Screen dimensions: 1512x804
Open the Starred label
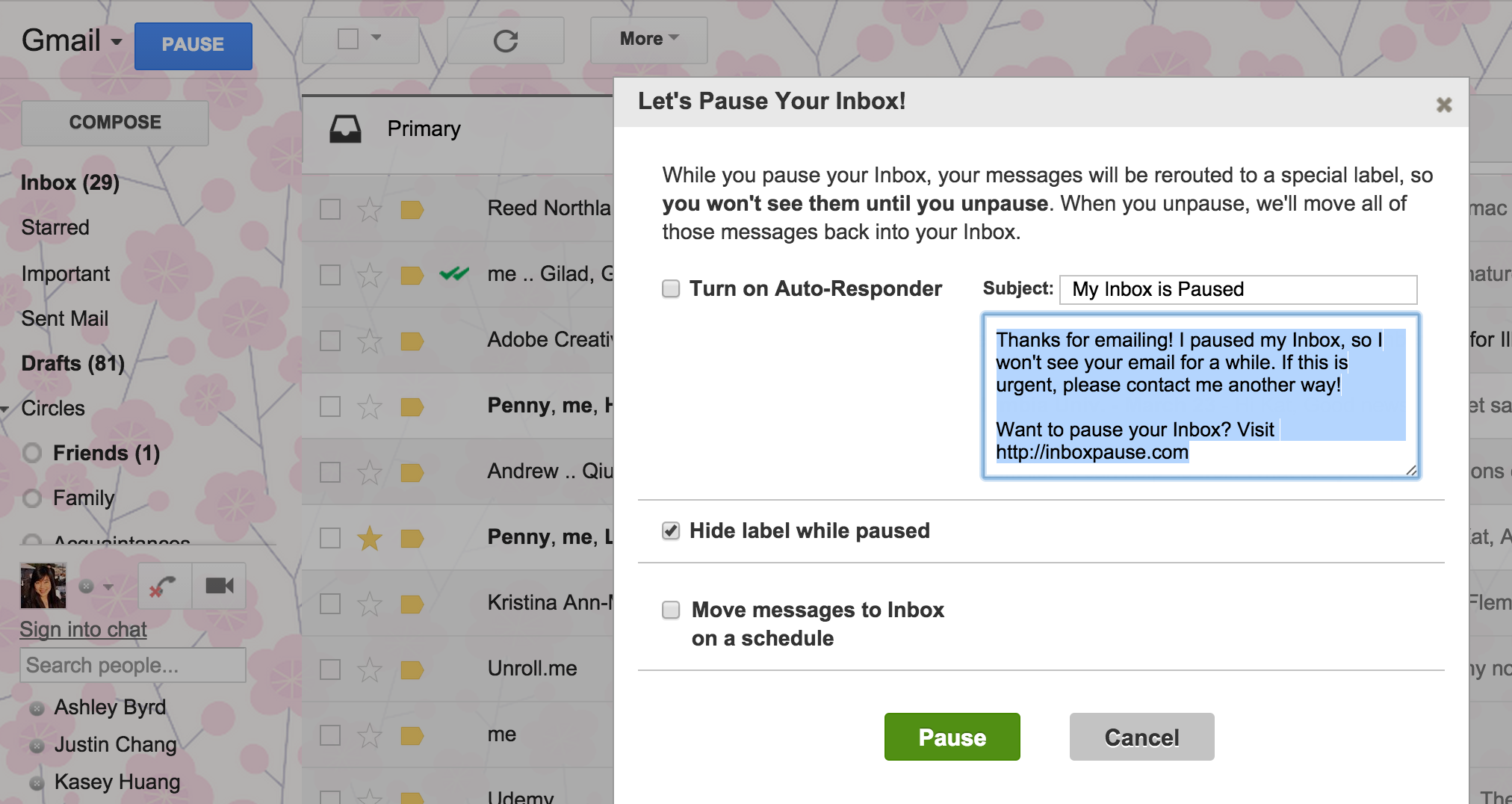tap(55, 228)
